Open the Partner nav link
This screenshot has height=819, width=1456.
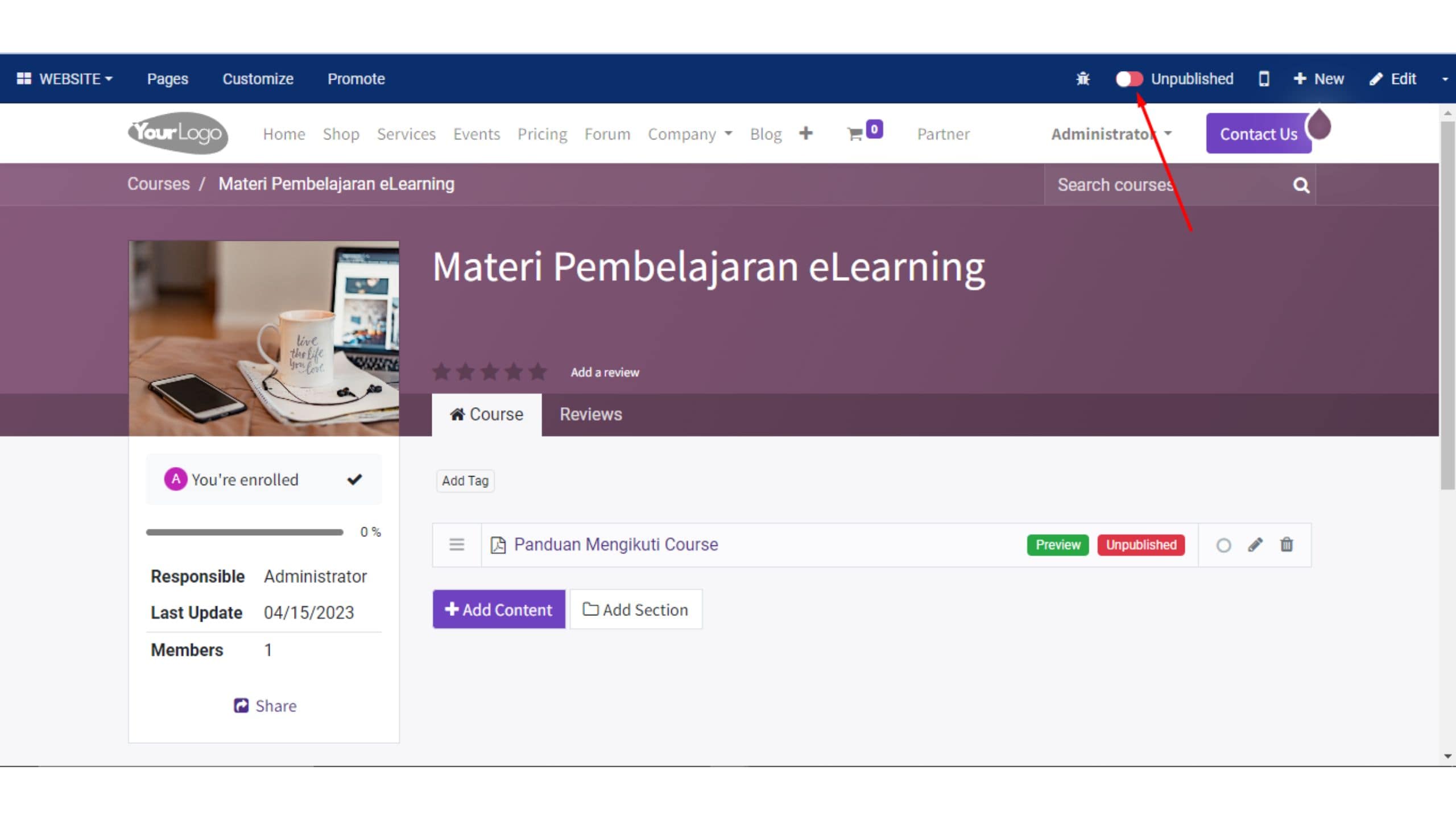pyautogui.click(x=943, y=134)
